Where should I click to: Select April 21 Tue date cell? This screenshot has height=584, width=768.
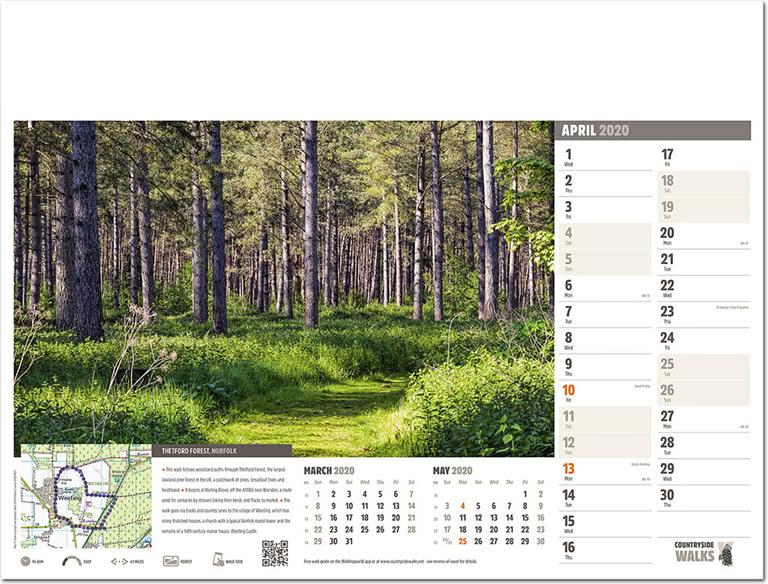703,262
